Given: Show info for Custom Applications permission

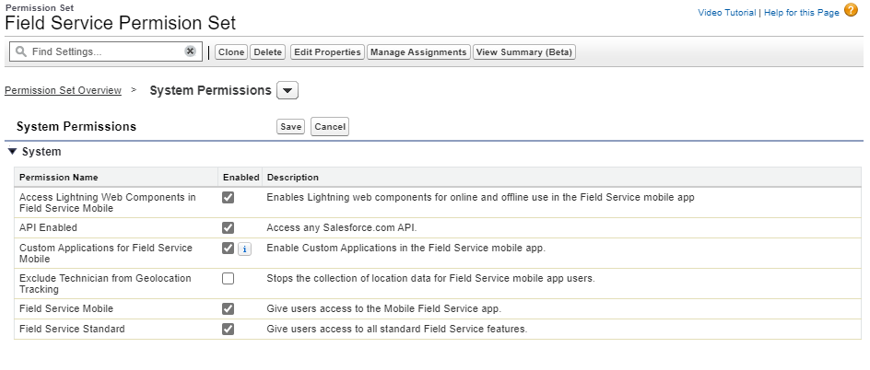Looking at the screenshot, I should (x=245, y=249).
